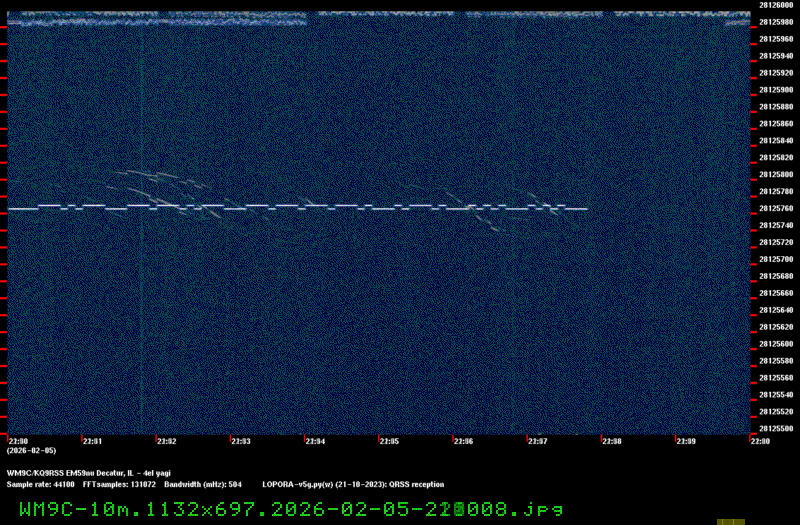Click the 28125520 frequency label
This screenshot has height=525, width=800.
click(x=776, y=412)
